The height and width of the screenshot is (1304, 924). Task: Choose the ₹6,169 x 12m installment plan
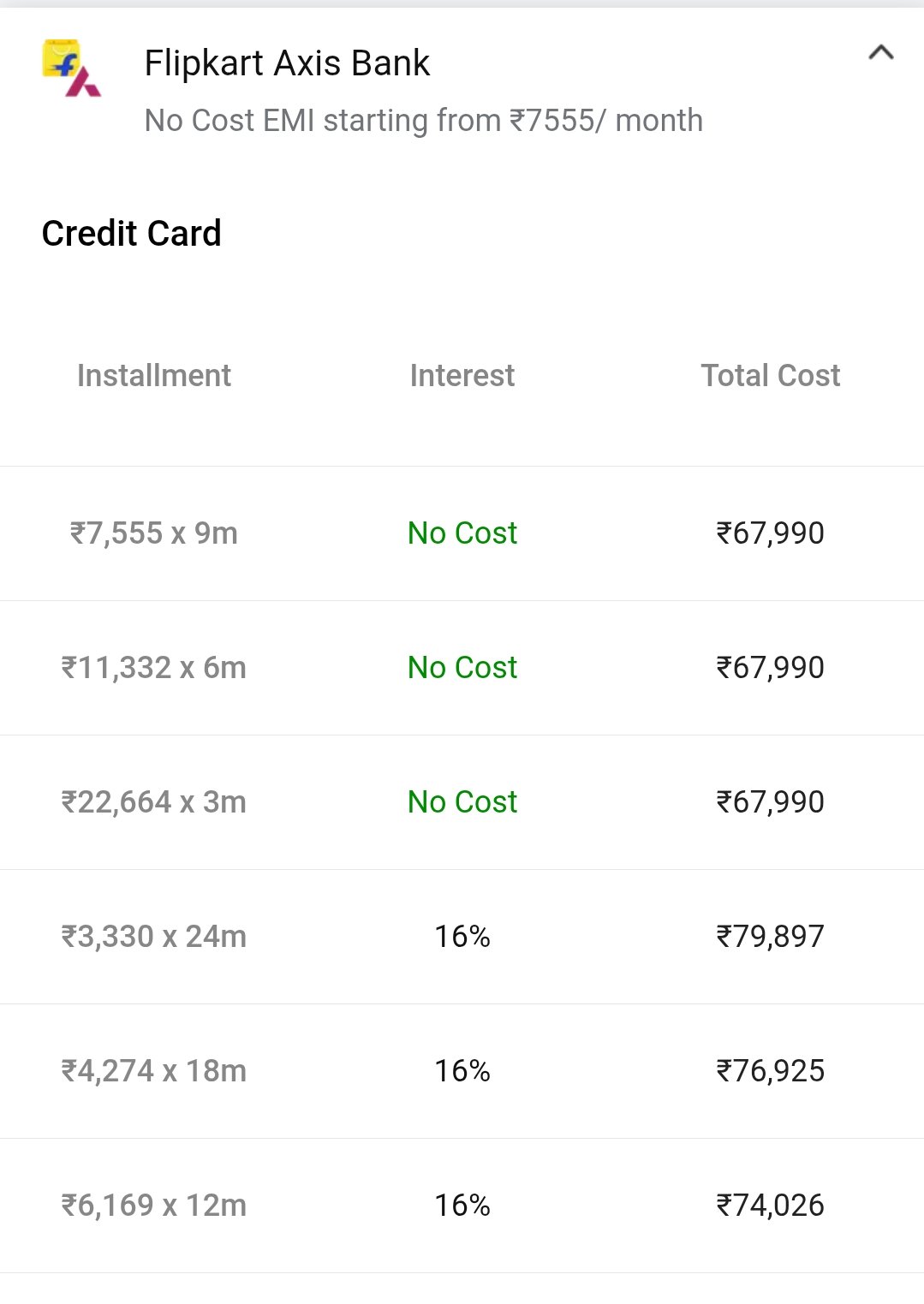[x=462, y=1206]
